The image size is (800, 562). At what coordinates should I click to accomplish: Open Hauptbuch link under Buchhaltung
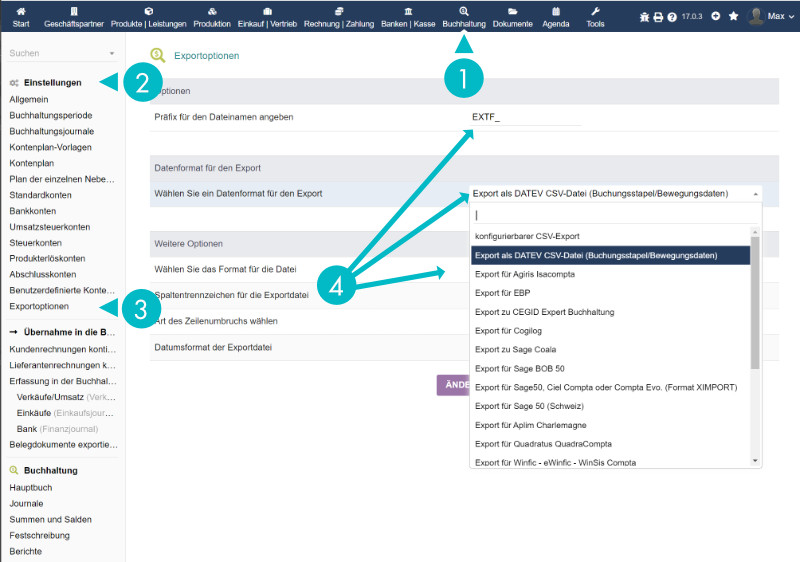[x=31, y=488]
